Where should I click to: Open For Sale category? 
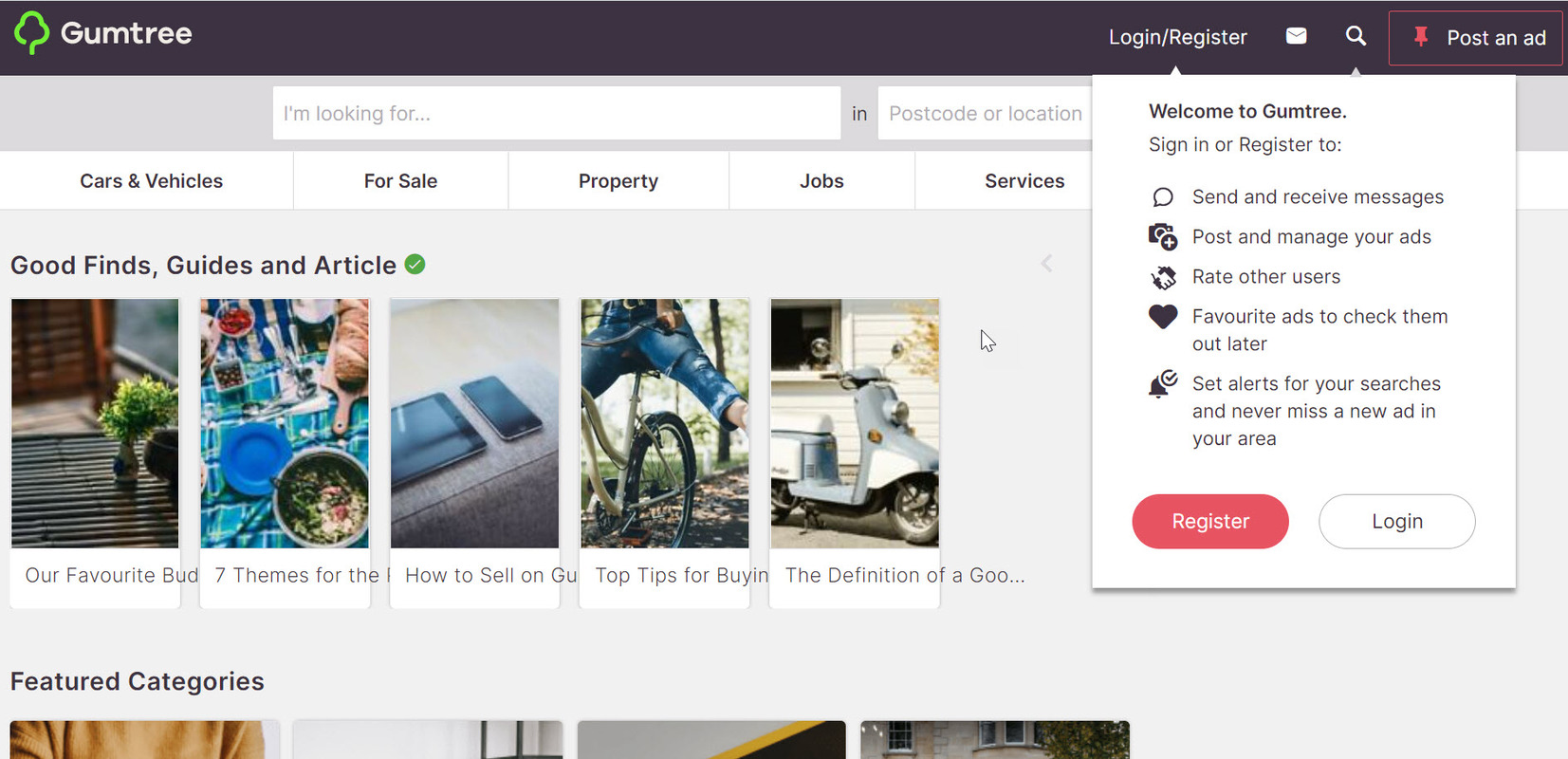pos(400,180)
